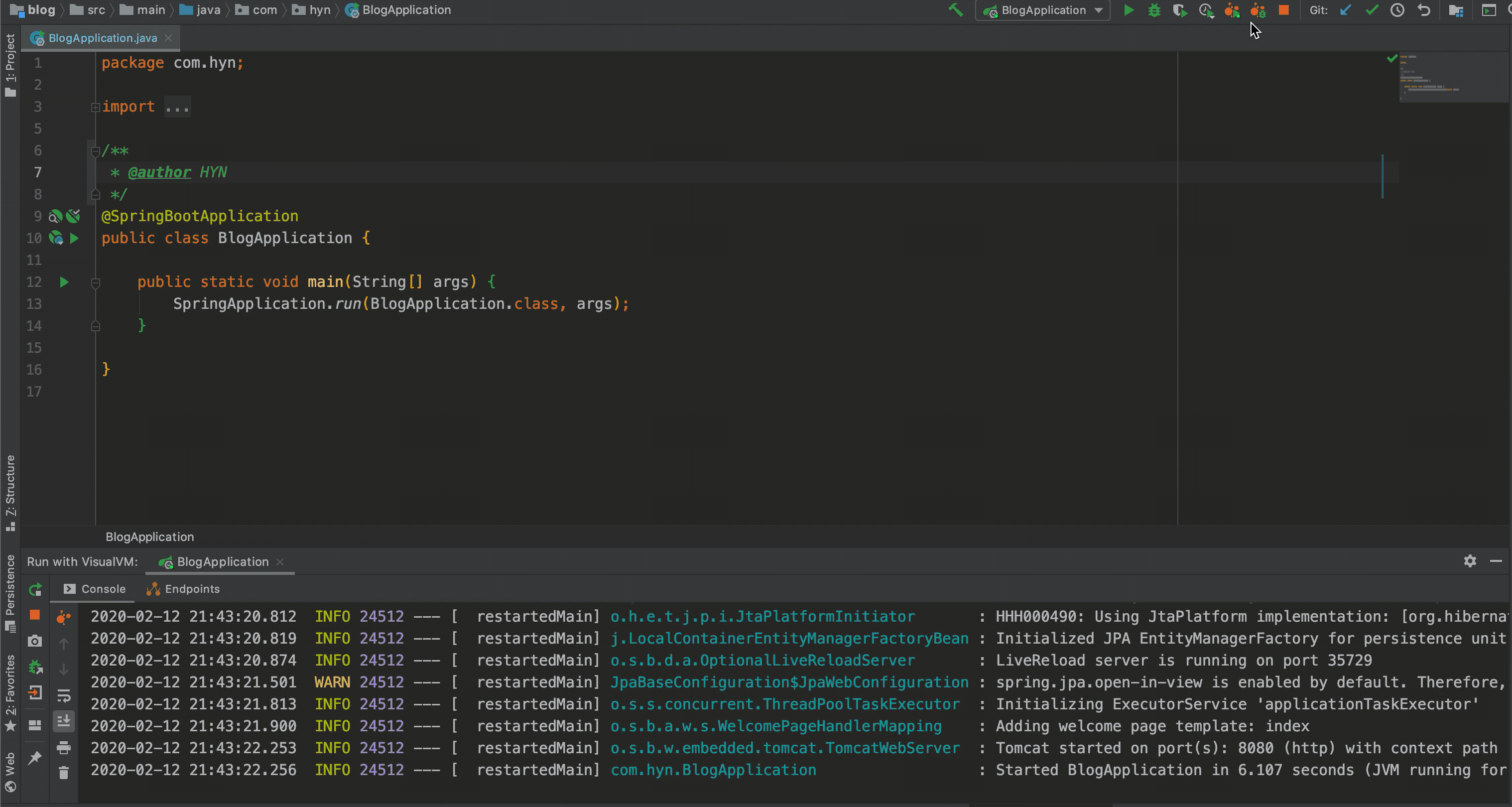Toggle the pin tab icon
Screen dimensions: 1512x807
pyautogui.click(x=35, y=757)
